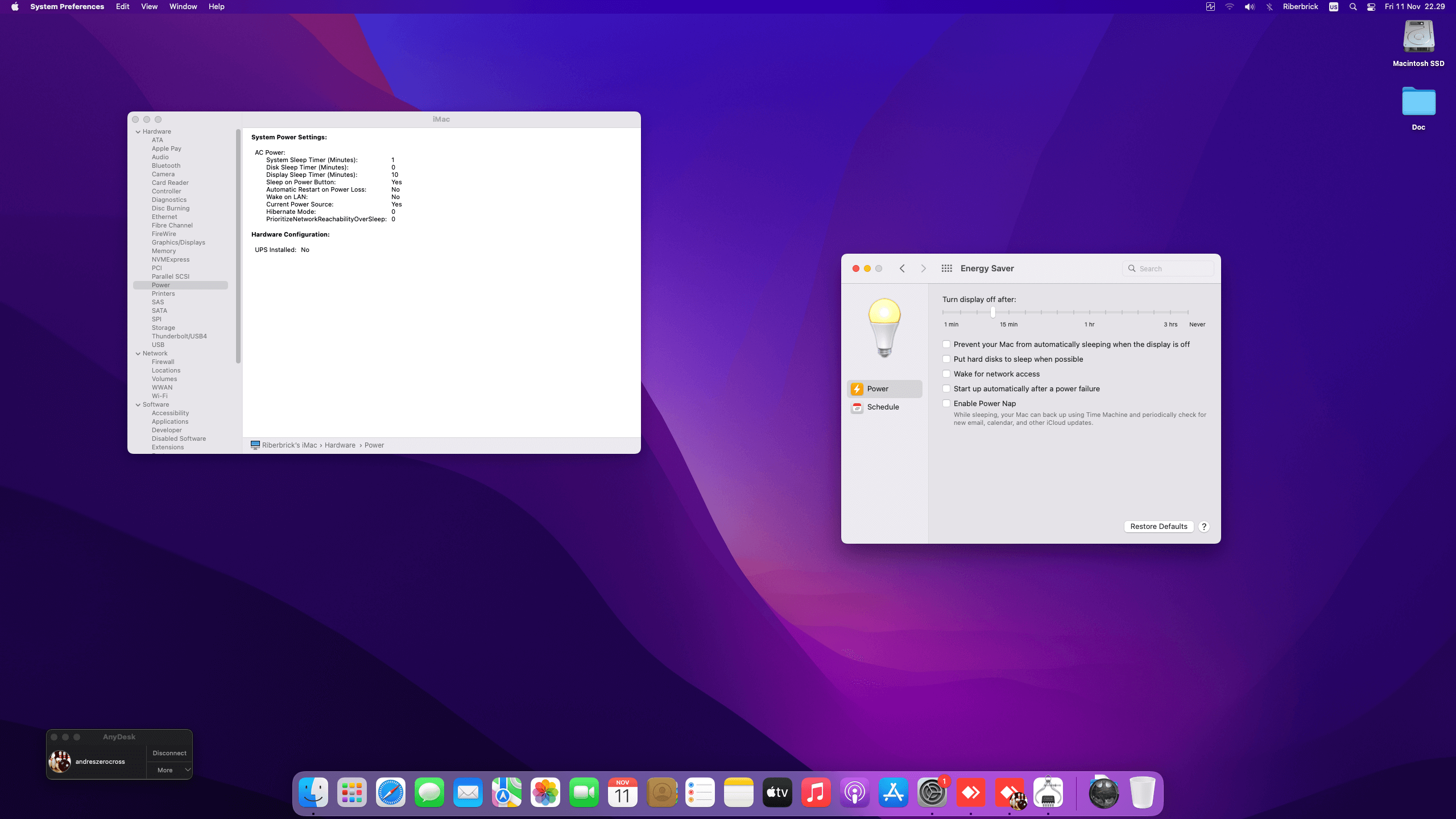Click the display off slider handle
Screen dimensions: 1456x819
[993, 312]
